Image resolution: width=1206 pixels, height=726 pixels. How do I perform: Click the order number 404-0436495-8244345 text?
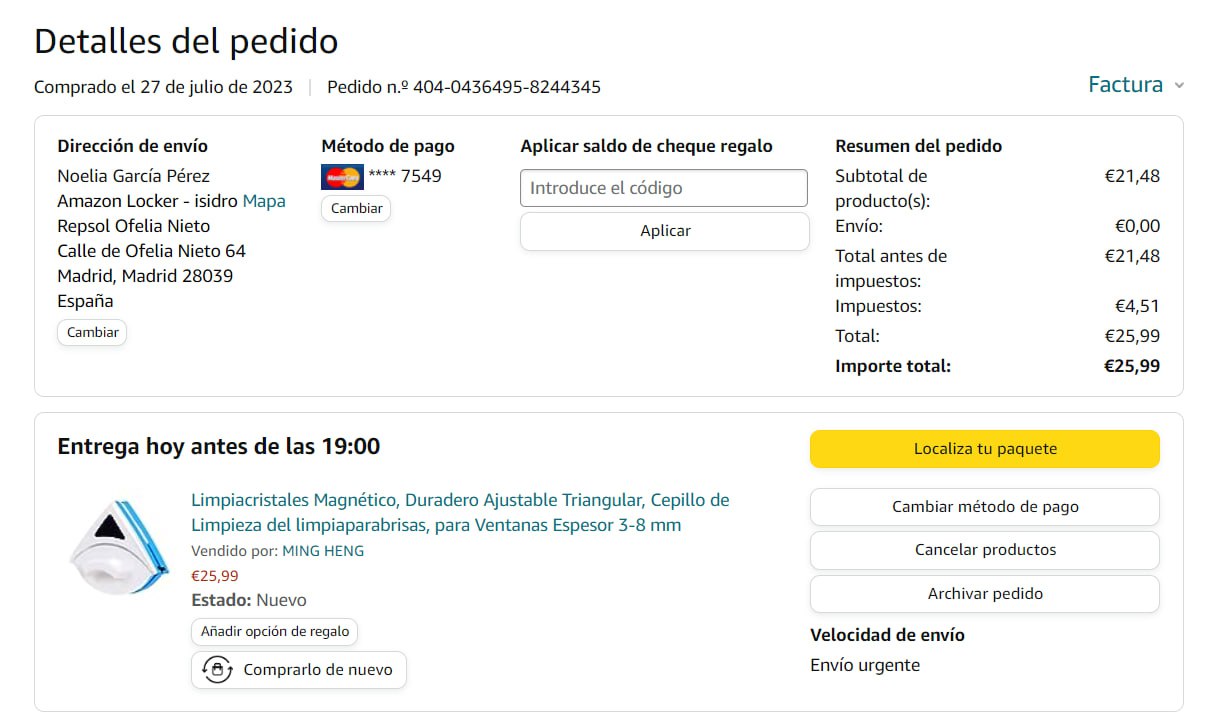tap(506, 87)
